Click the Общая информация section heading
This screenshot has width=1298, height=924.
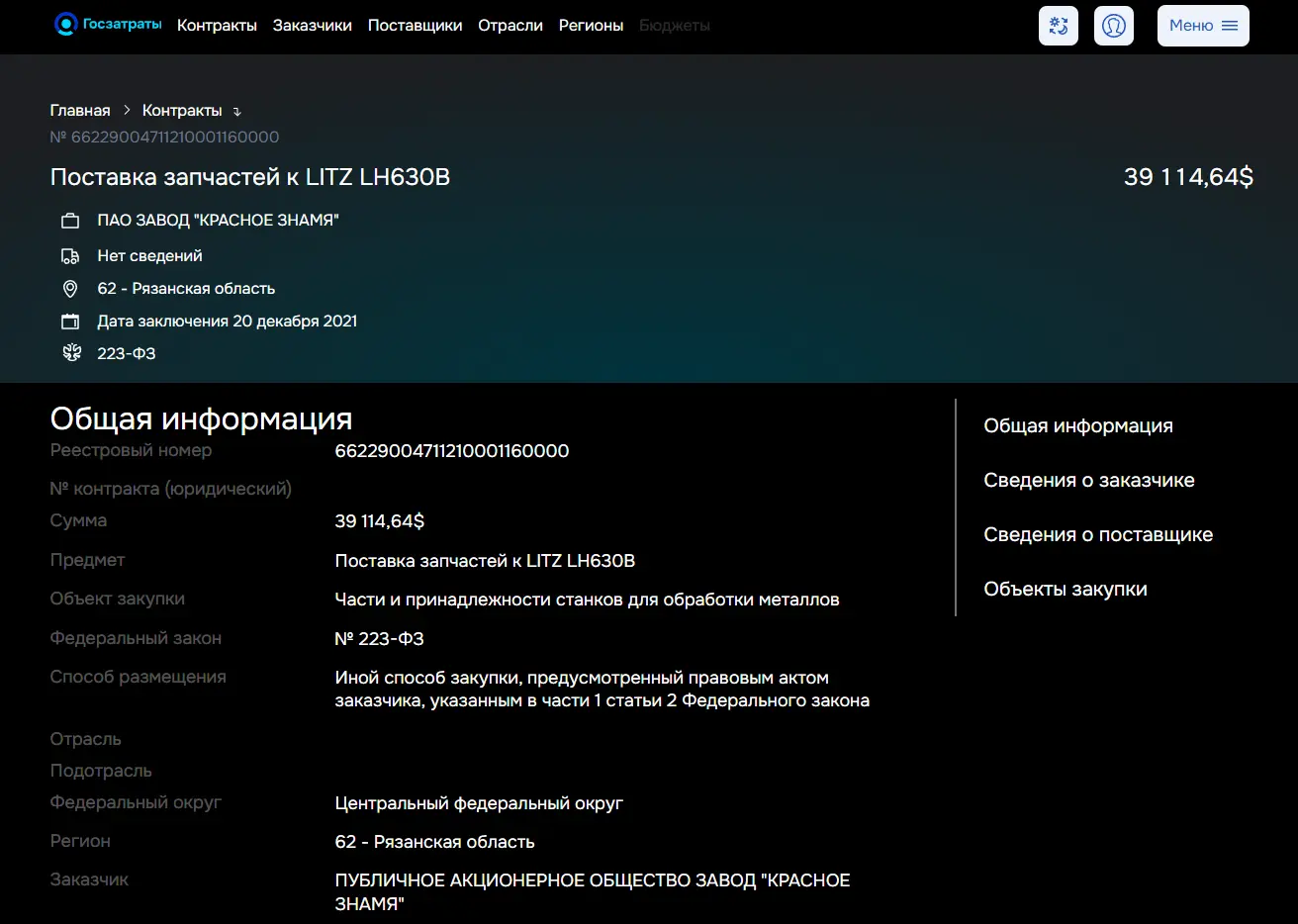click(x=202, y=418)
